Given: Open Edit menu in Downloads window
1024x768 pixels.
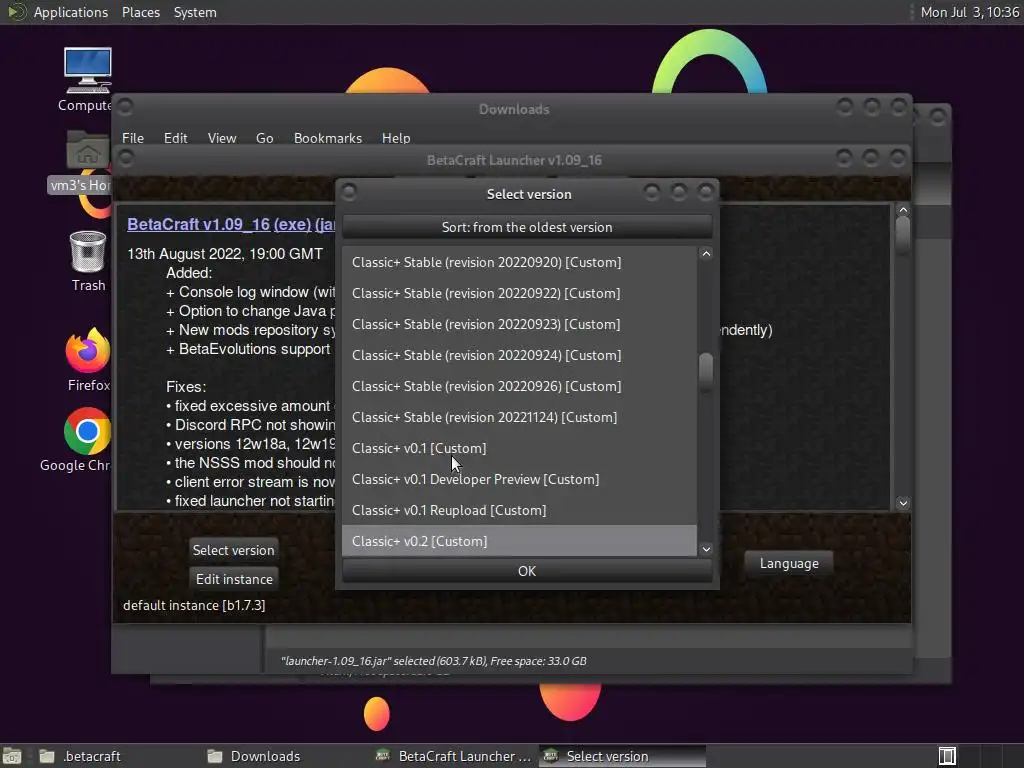Looking at the screenshot, I should click(175, 138).
